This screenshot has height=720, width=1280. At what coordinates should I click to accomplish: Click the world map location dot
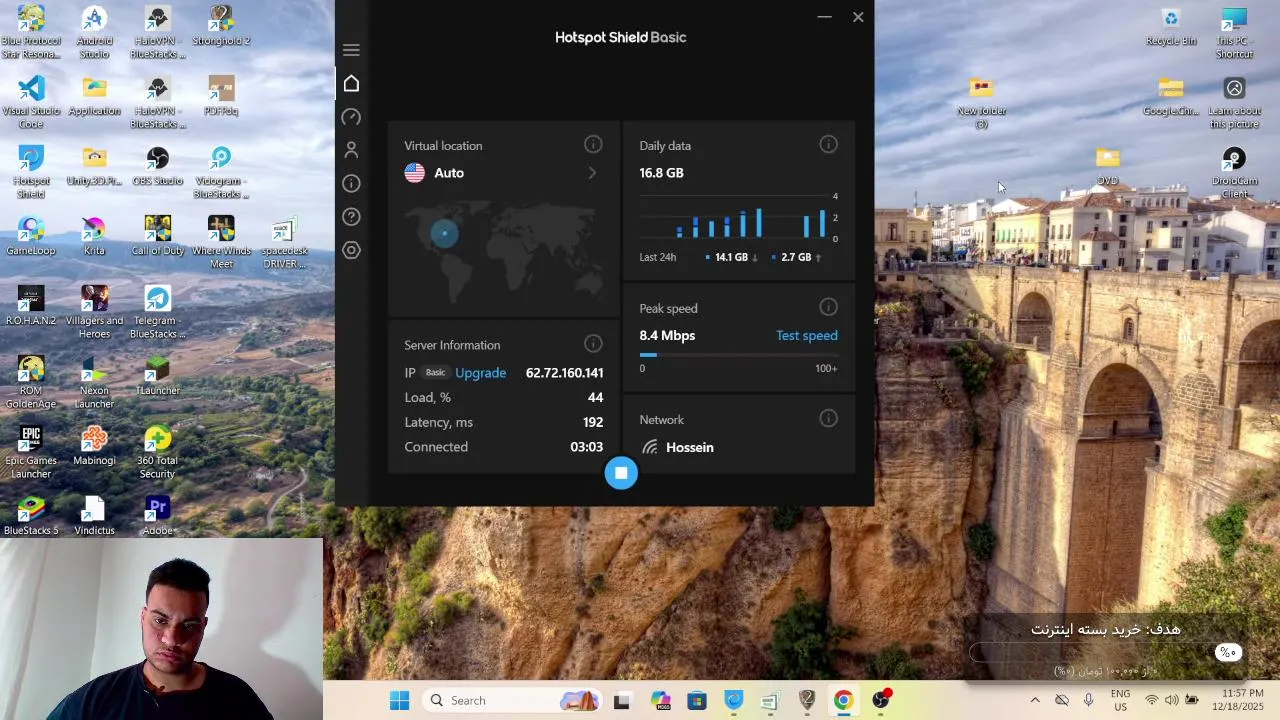(445, 234)
